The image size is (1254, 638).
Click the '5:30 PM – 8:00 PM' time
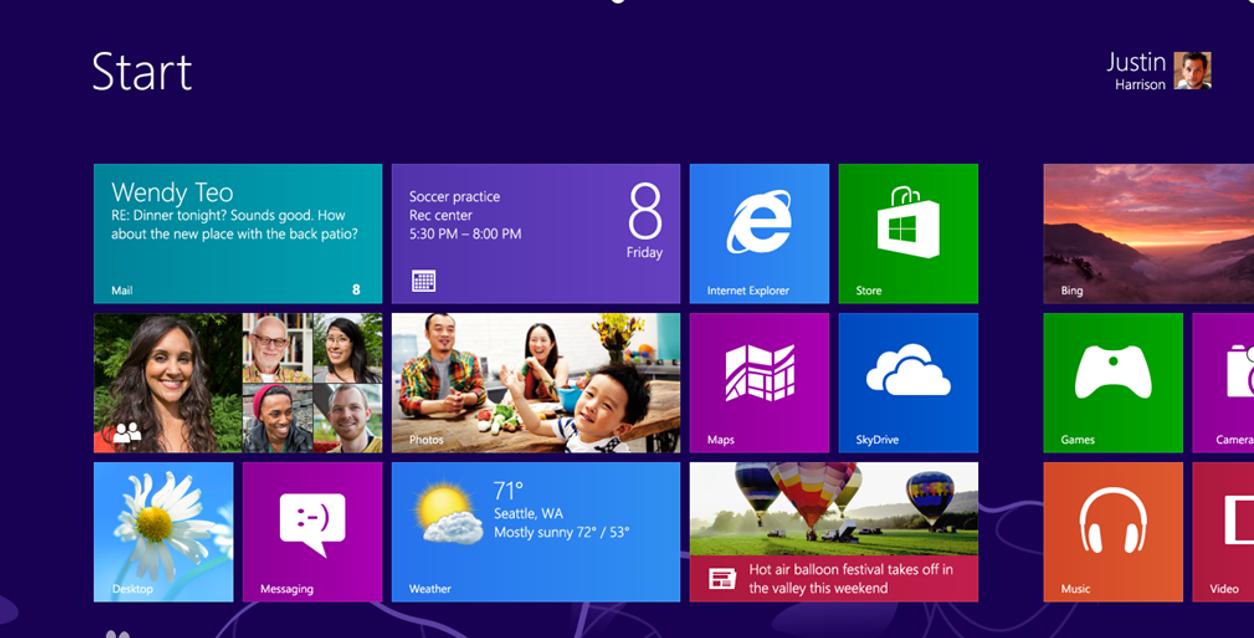pyautogui.click(x=465, y=234)
